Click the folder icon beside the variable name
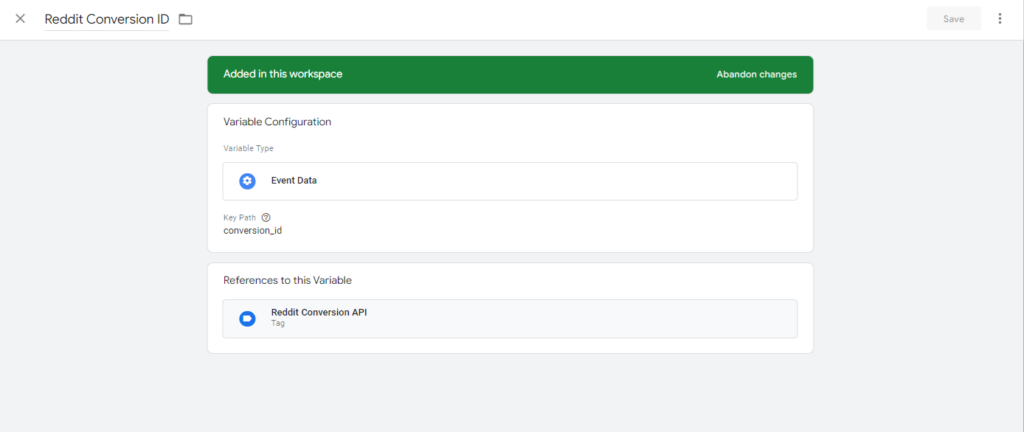 pos(185,19)
